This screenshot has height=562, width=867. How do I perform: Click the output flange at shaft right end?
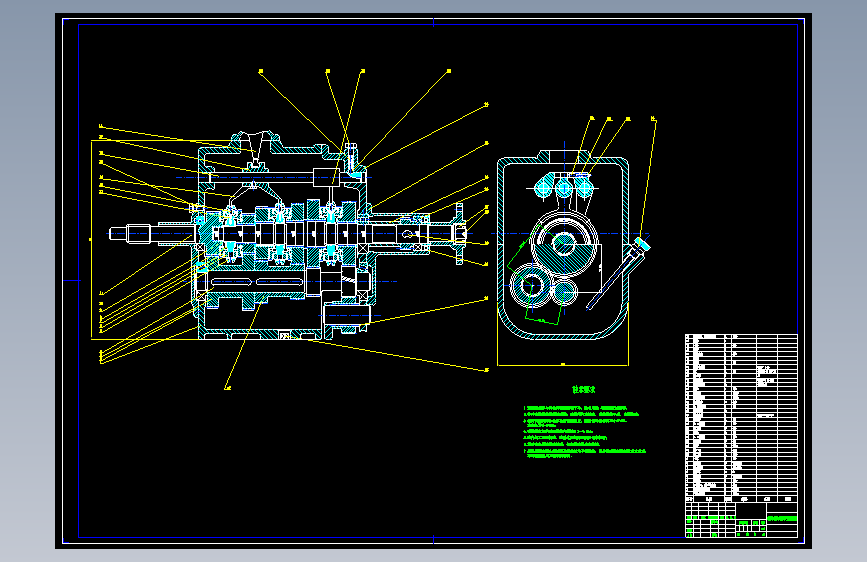[x=459, y=233]
